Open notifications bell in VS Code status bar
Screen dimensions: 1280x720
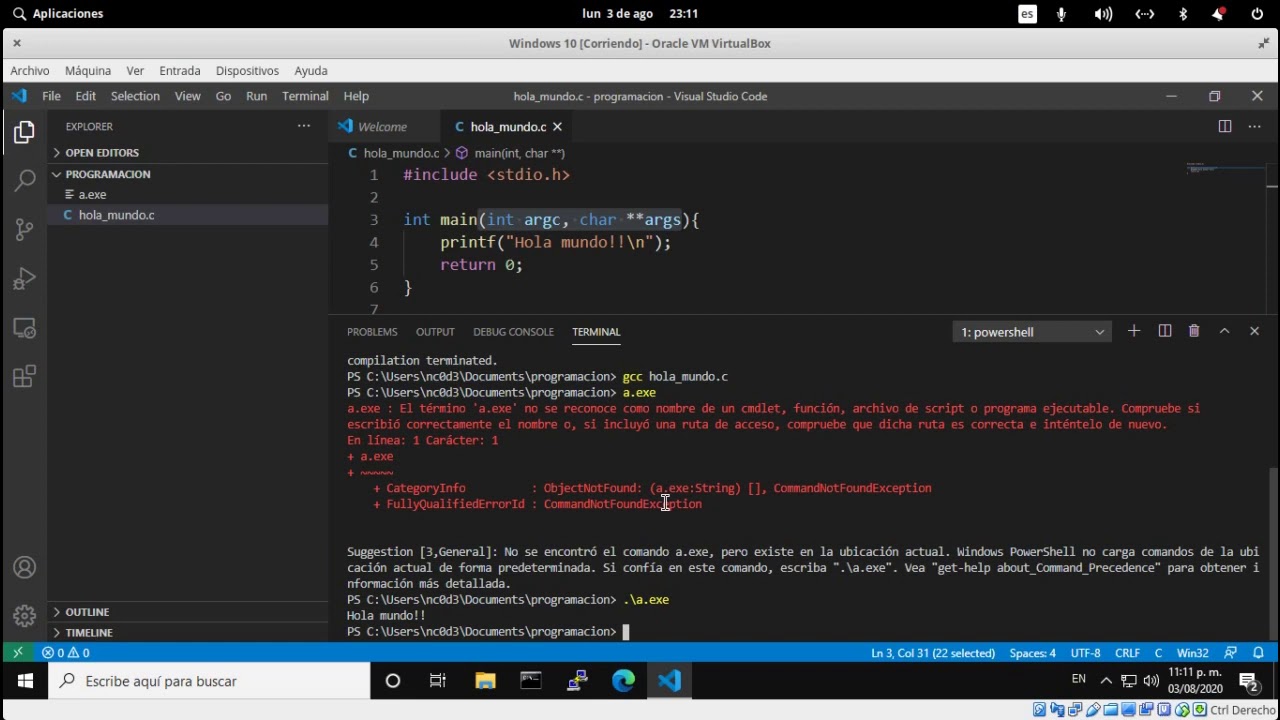tap(1258, 653)
